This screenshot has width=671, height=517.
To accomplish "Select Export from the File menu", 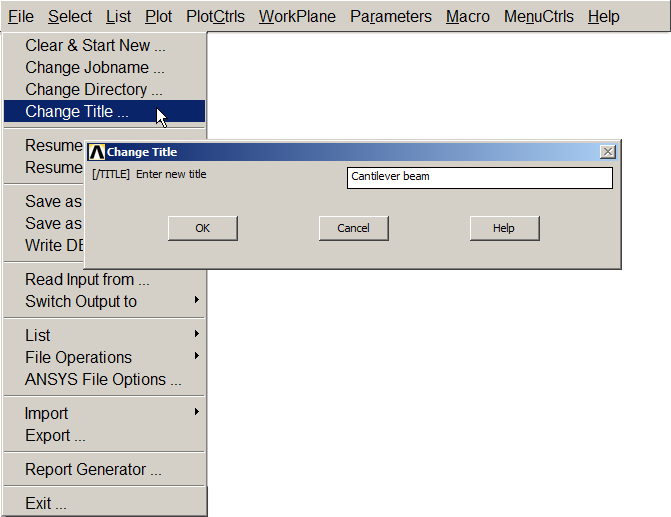I will click(x=55, y=435).
